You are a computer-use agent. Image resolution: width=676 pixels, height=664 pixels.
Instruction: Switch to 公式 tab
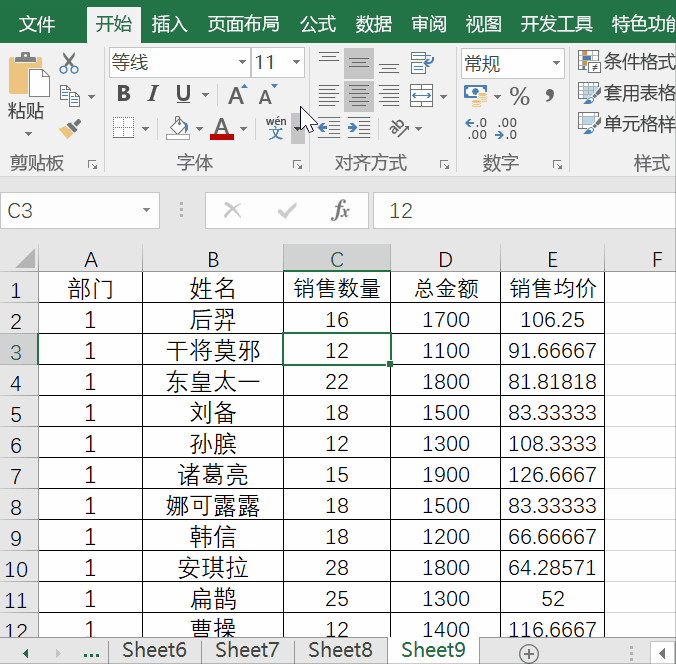318,24
